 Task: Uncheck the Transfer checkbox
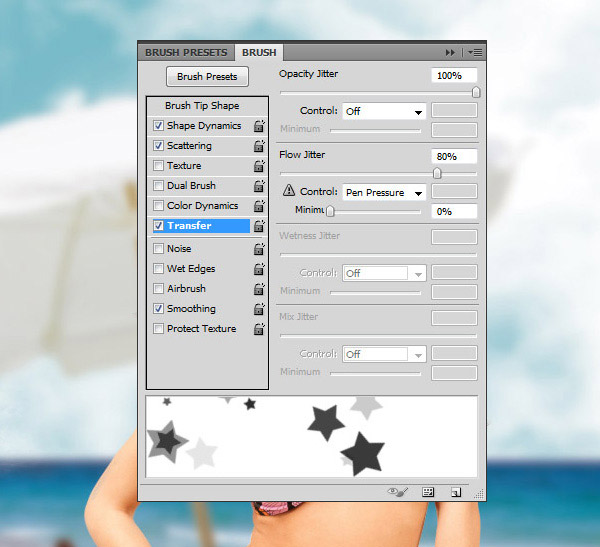click(x=158, y=225)
